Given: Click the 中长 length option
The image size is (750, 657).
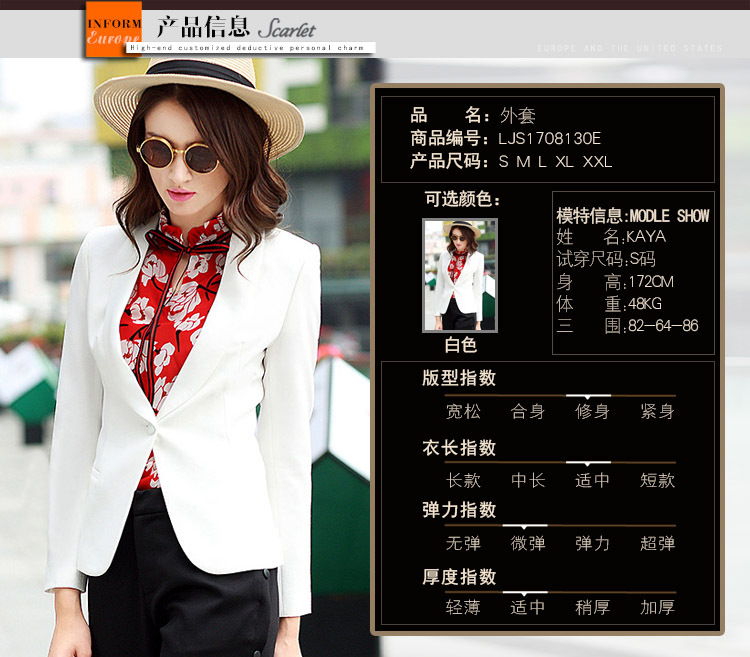Looking at the screenshot, I should click(x=528, y=480).
